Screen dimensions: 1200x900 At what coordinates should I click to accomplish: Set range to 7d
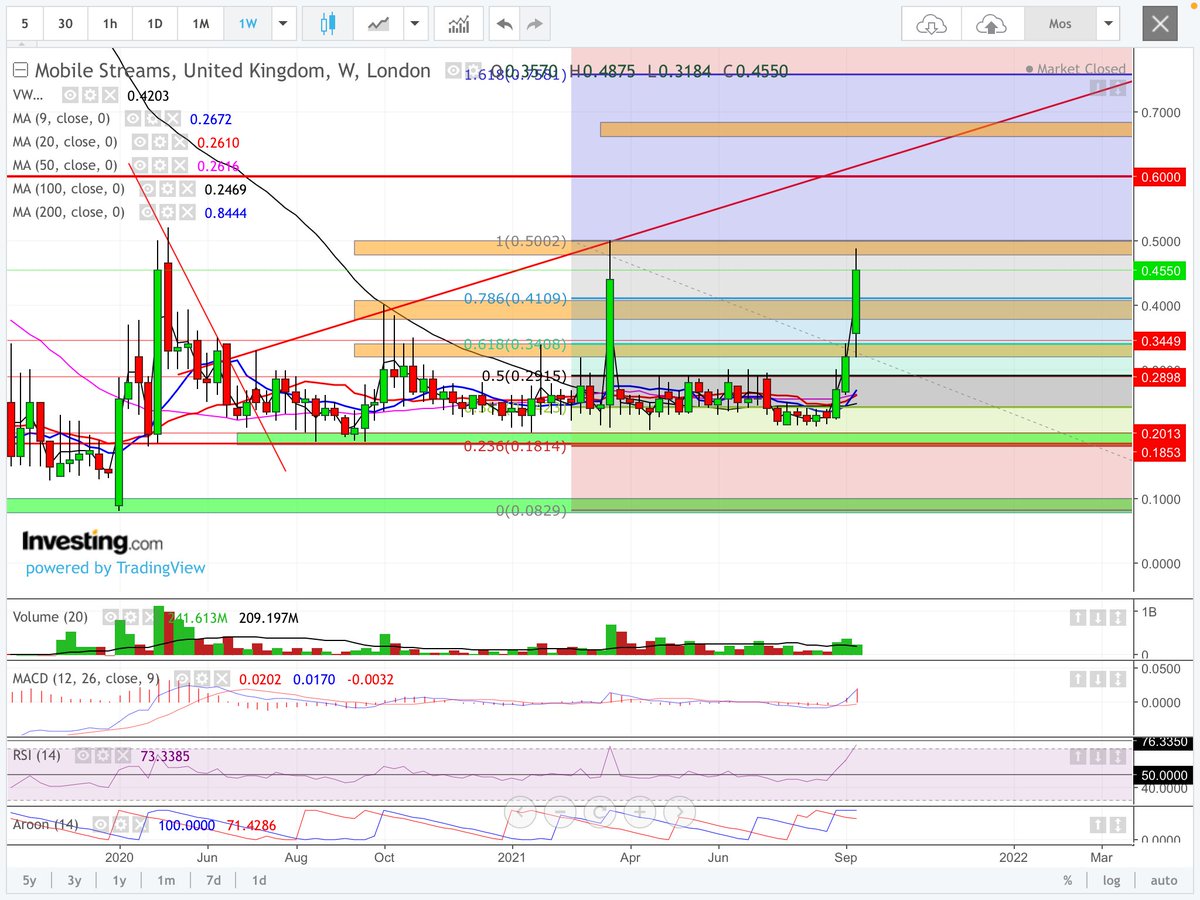point(213,880)
